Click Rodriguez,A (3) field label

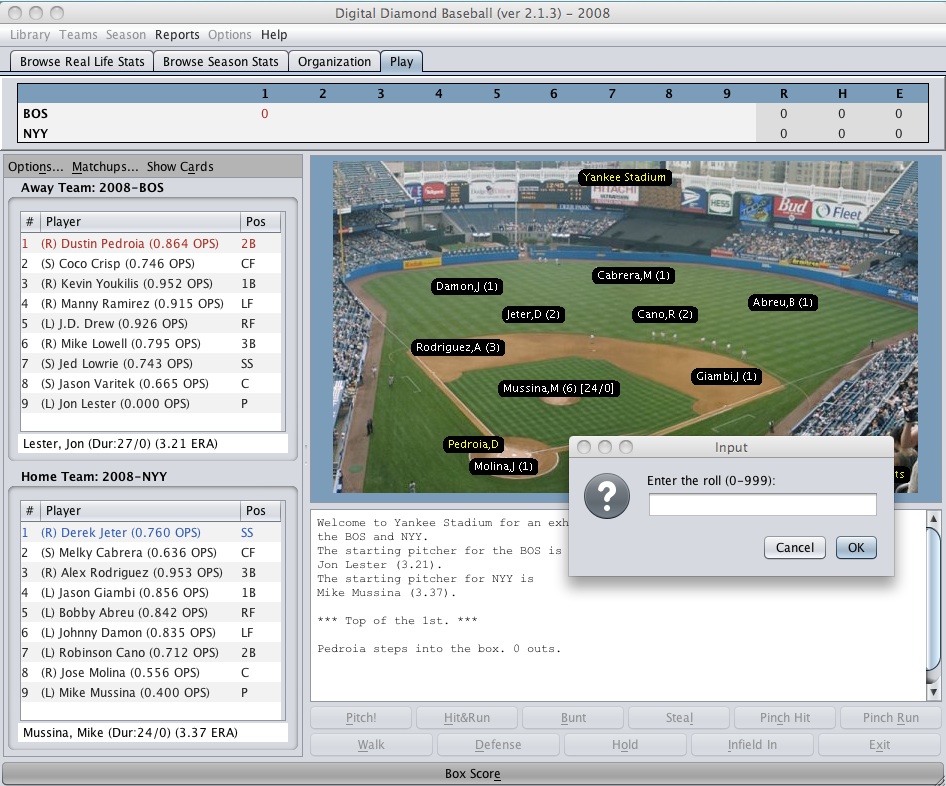pos(458,347)
